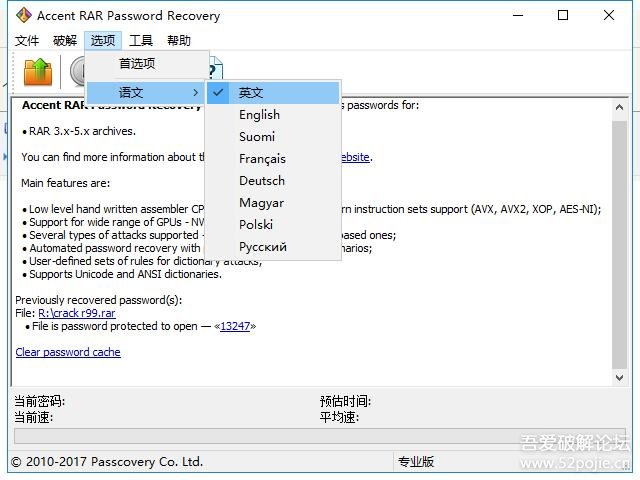Click Clear password cache link
The image size is (640, 480).
68,352
